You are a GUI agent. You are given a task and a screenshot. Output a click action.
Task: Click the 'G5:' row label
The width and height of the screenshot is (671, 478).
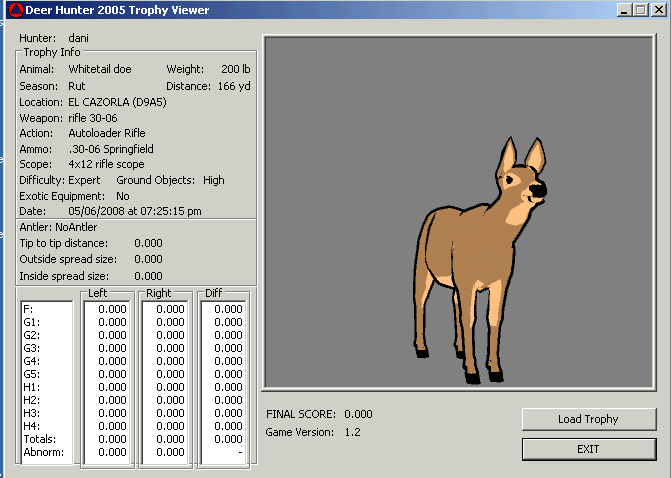click(x=32, y=374)
